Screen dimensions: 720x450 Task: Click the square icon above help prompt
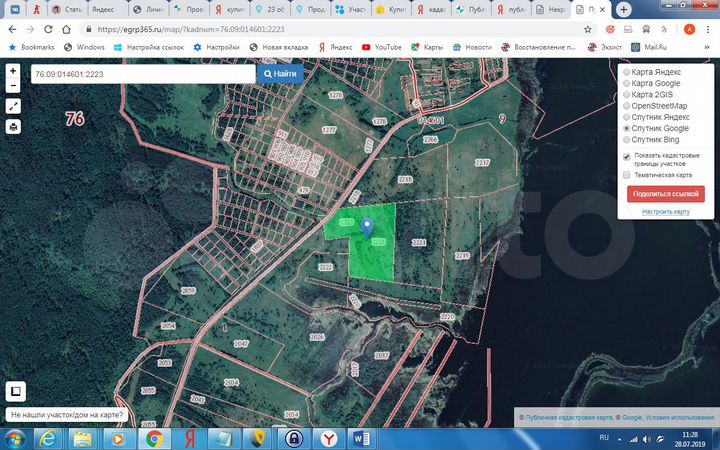[15, 391]
